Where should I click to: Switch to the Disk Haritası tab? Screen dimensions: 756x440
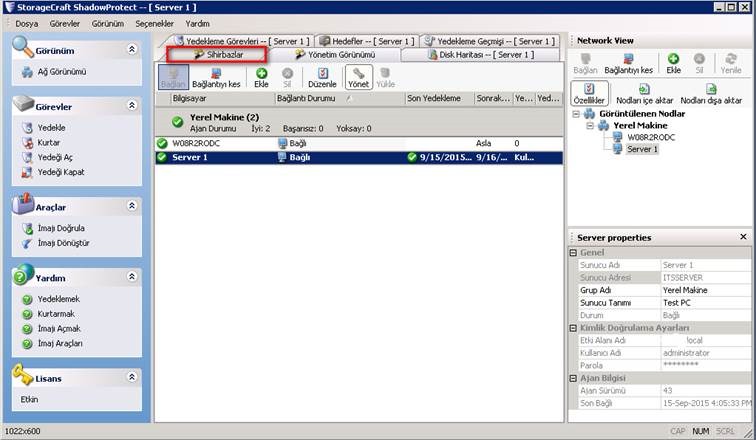click(481, 54)
